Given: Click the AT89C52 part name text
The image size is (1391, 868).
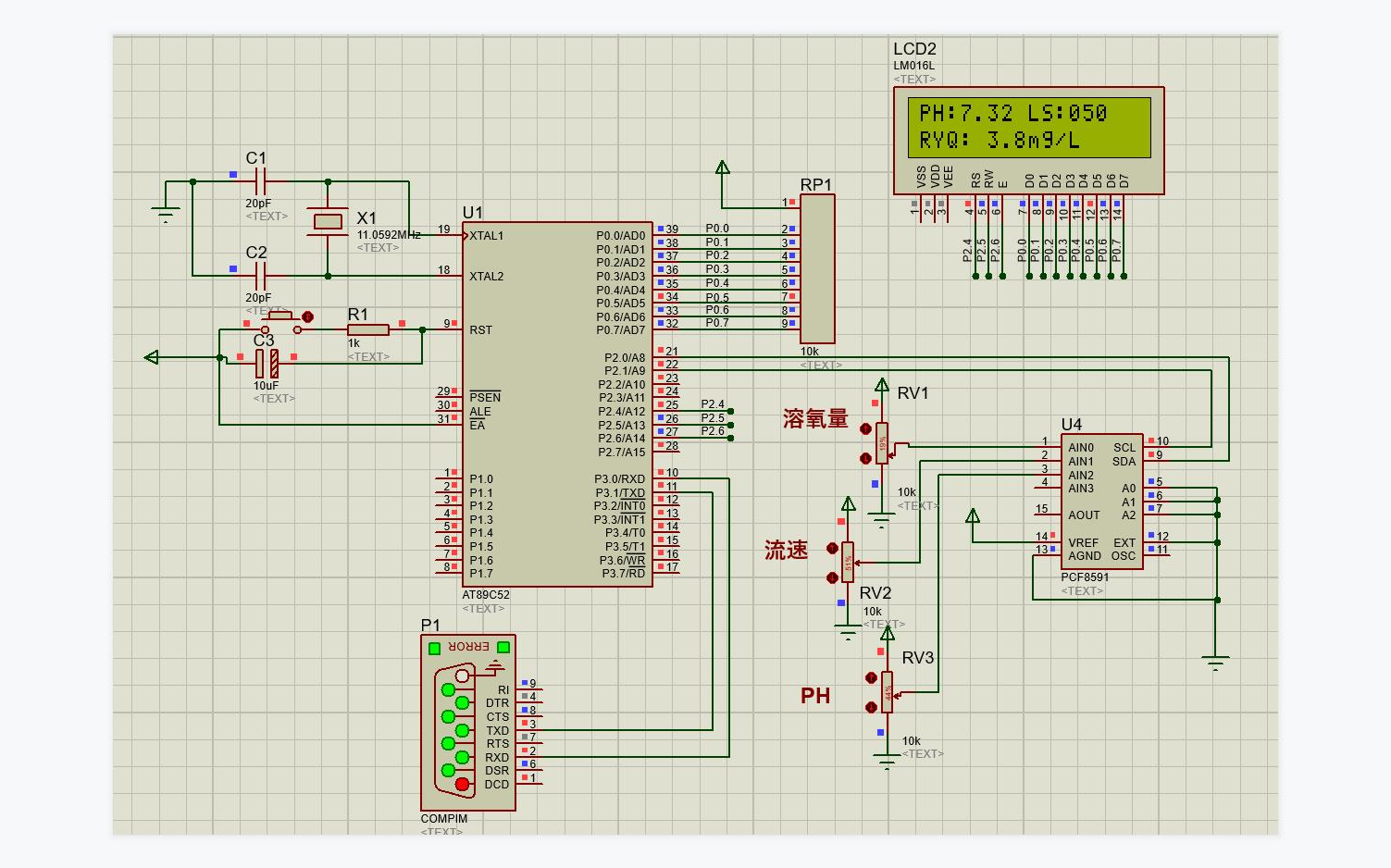Looking at the screenshot, I should 486,595.
